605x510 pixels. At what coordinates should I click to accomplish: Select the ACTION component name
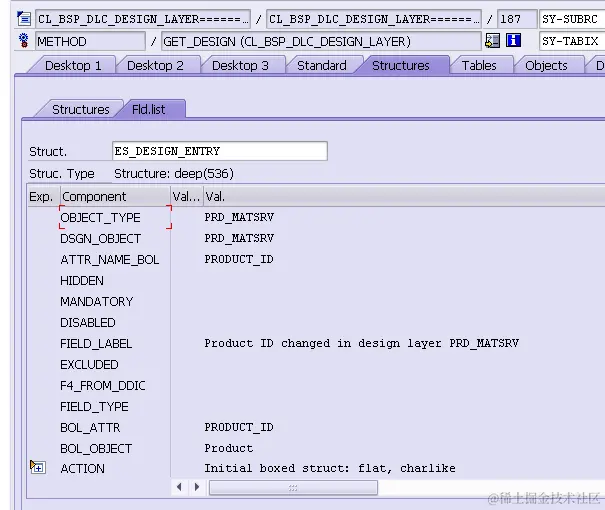83,468
